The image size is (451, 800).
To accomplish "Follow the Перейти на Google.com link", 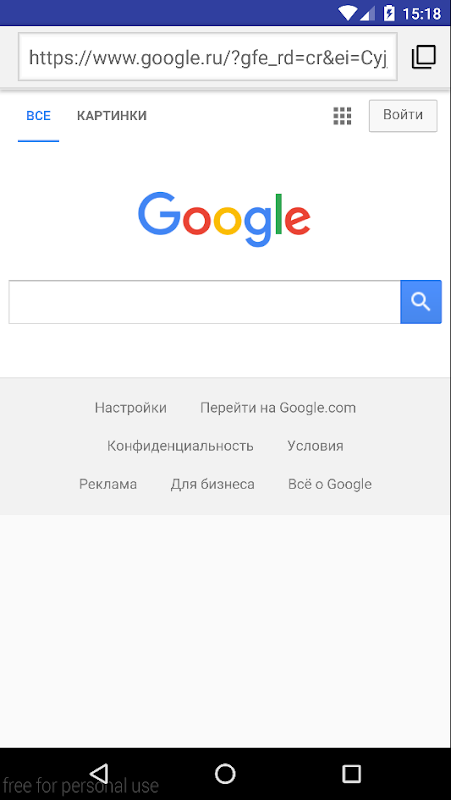I will 278,408.
